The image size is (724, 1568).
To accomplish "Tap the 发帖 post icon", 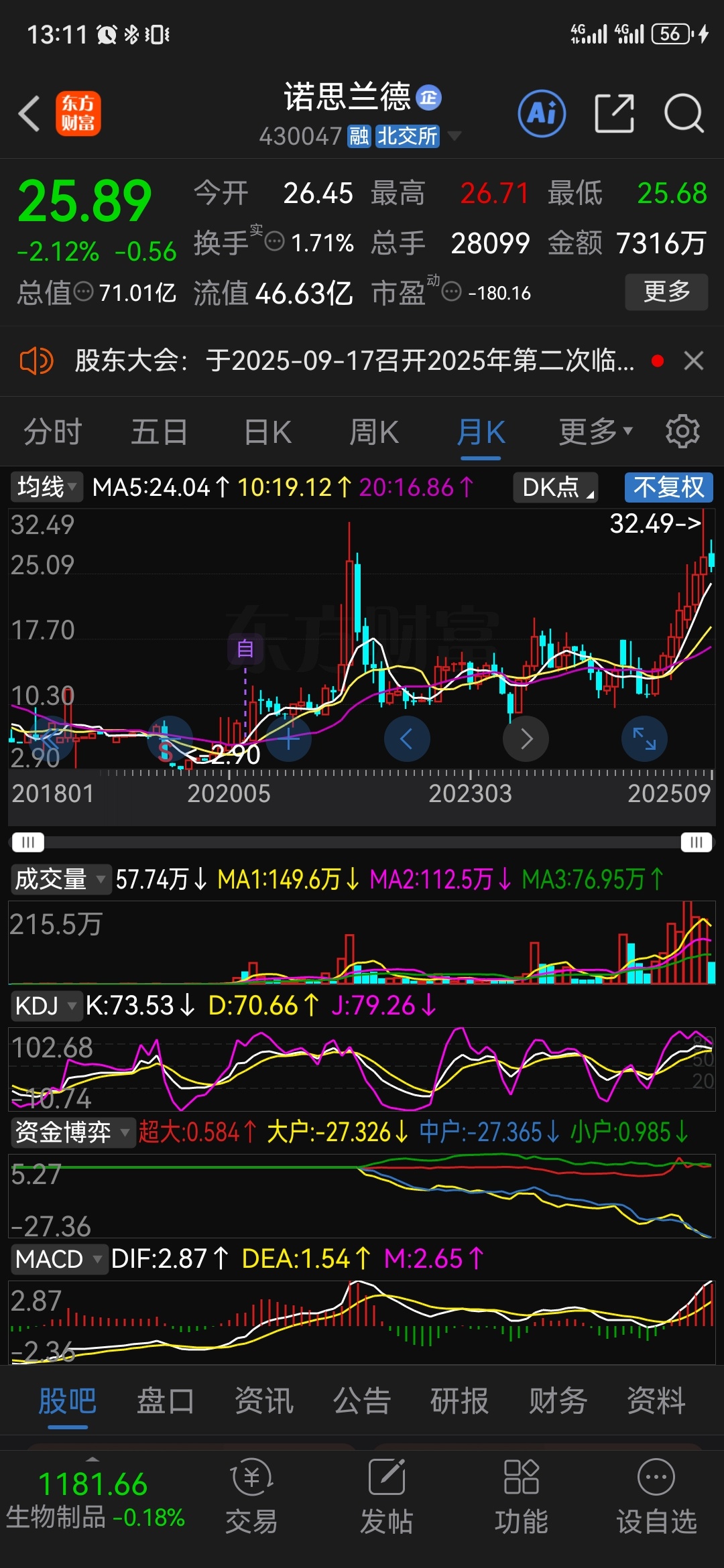I will click(387, 1497).
